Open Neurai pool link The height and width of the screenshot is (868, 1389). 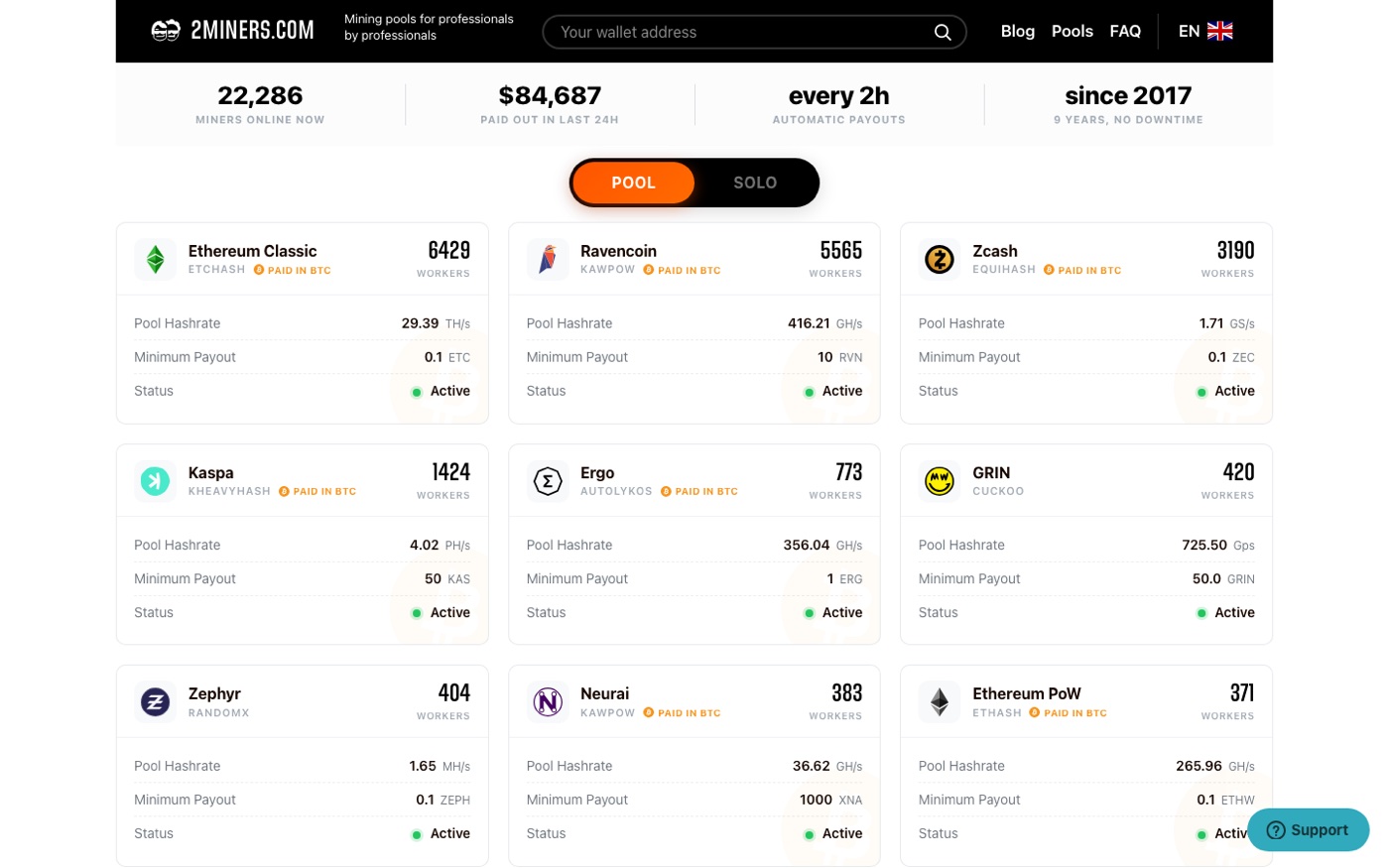point(604,693)
